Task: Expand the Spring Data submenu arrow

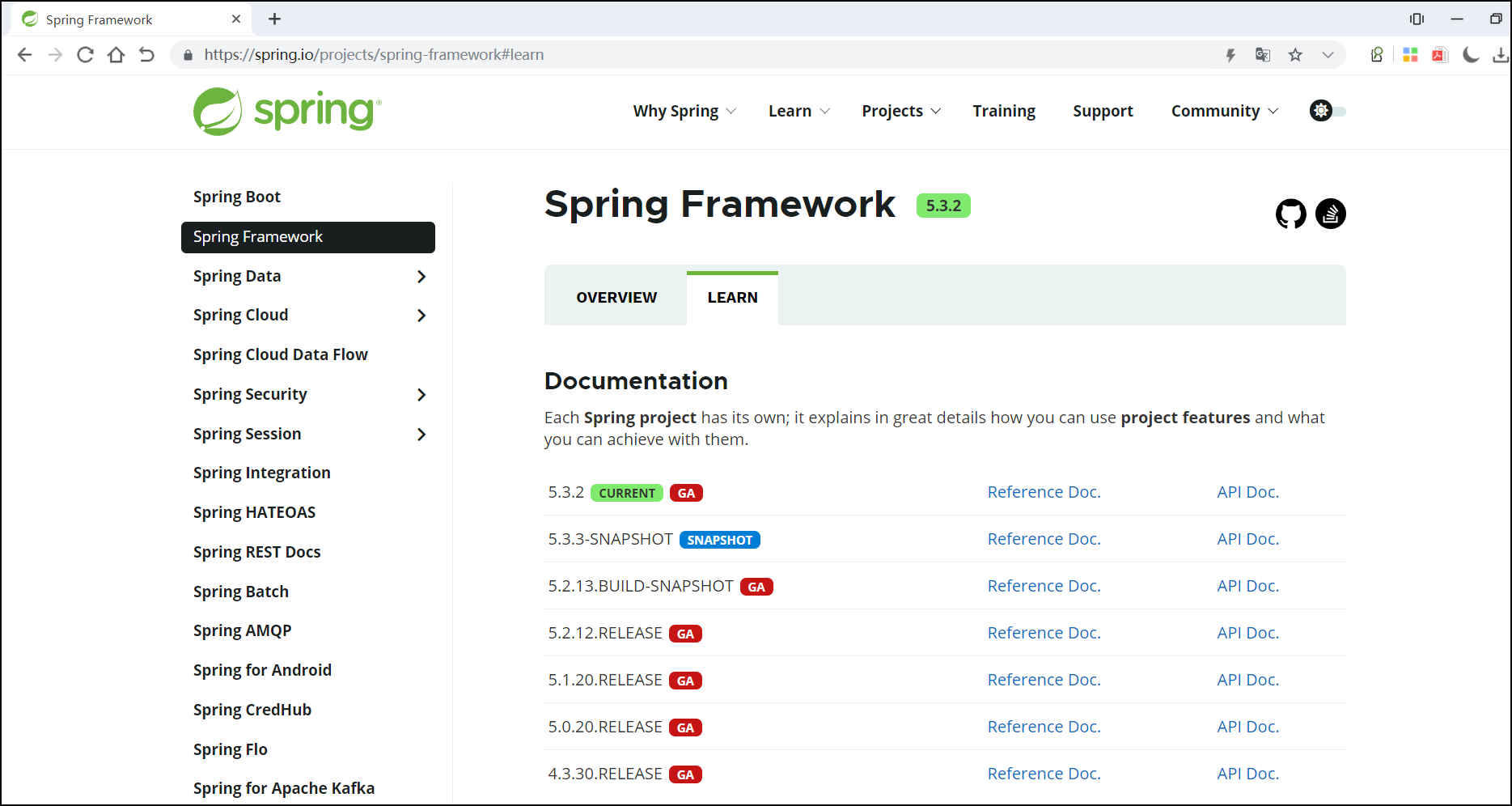Action: (x=421, y=277)
